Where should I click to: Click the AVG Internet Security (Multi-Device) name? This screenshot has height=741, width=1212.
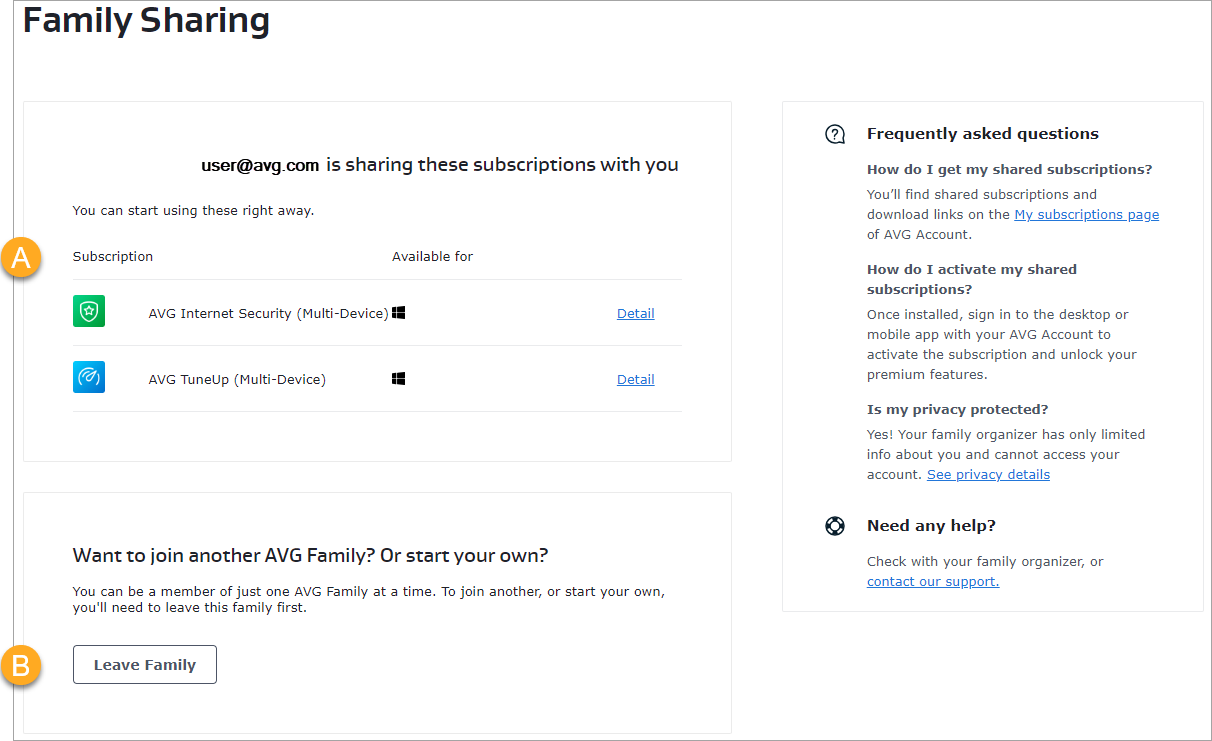tap(268, 313)
